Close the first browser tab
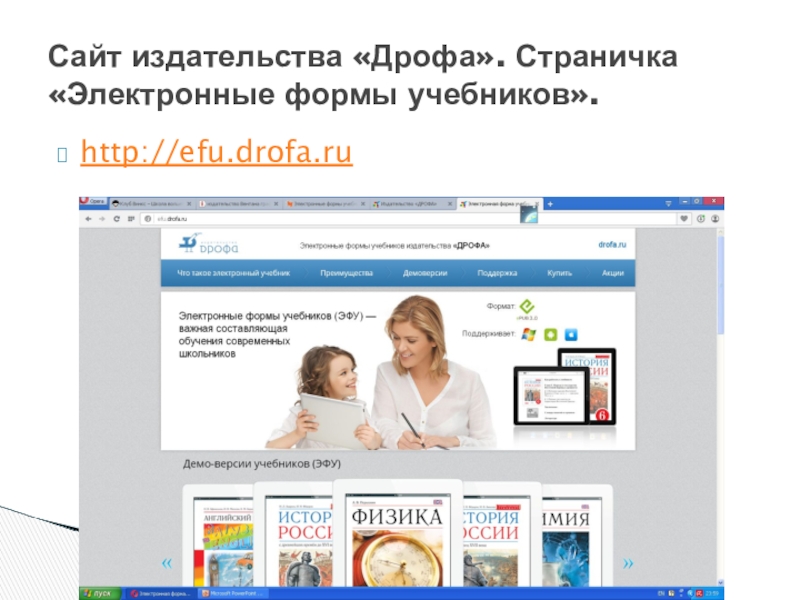Viewport: 800px width, 600px height. click(x=189, y=204)
